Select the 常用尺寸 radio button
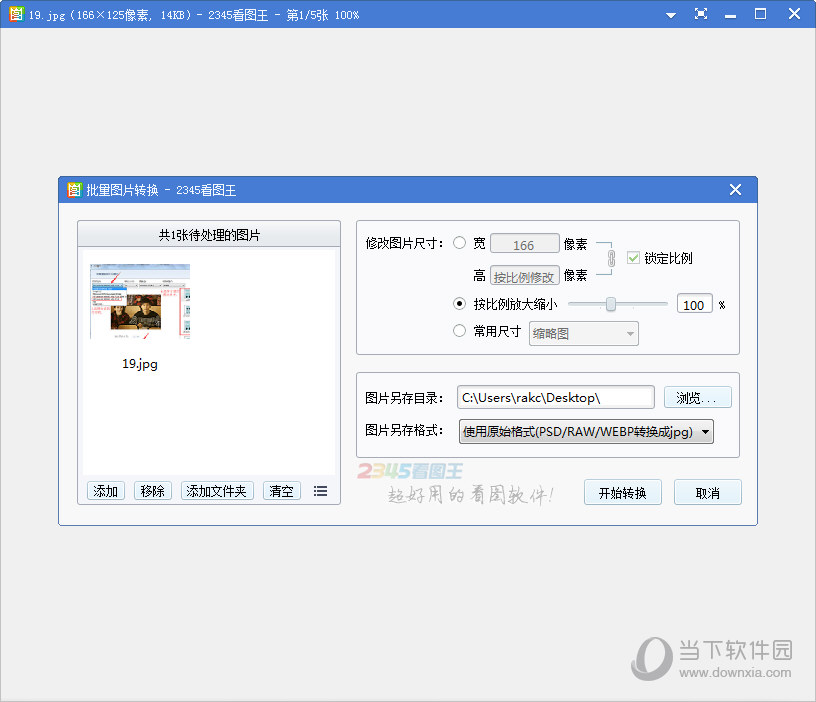 point(460,332)
